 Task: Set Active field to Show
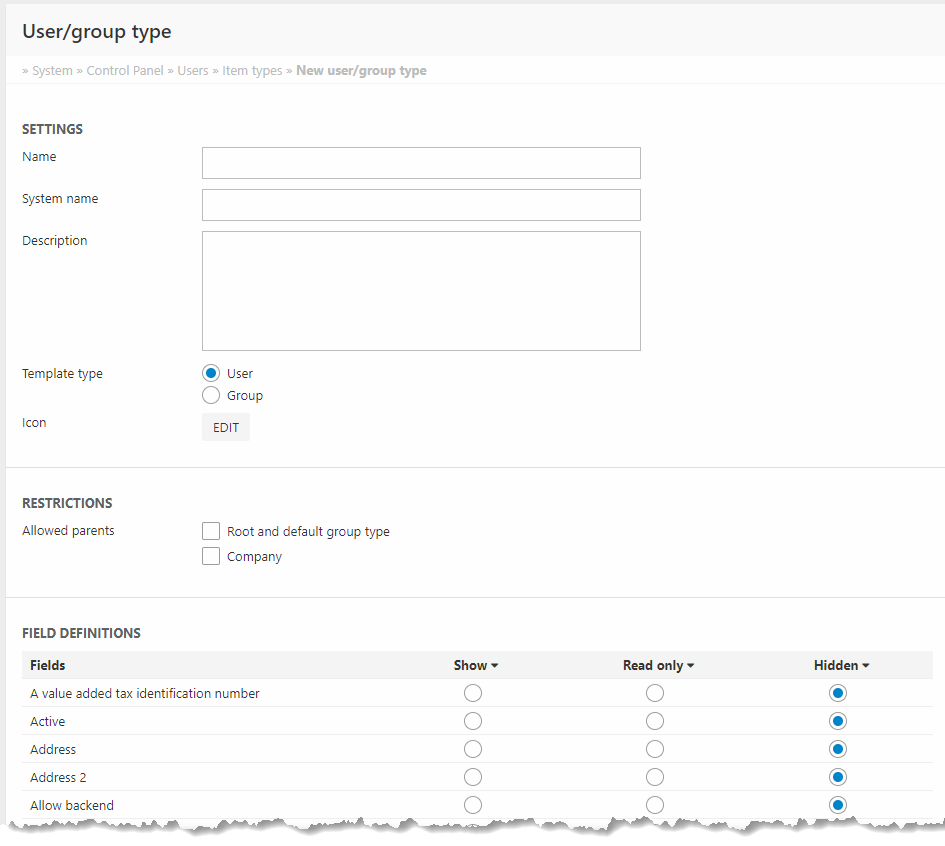473,721
